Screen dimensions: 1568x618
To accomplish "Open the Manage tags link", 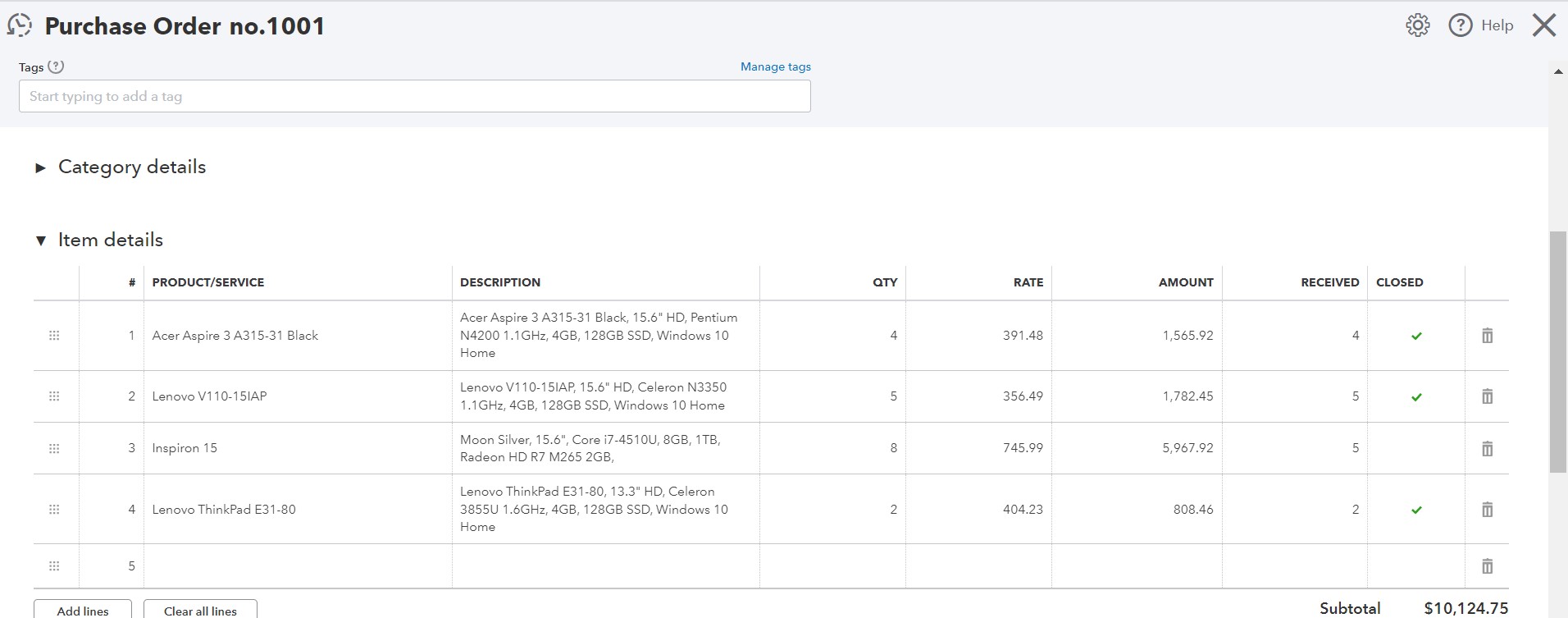I will pos(775,67).
